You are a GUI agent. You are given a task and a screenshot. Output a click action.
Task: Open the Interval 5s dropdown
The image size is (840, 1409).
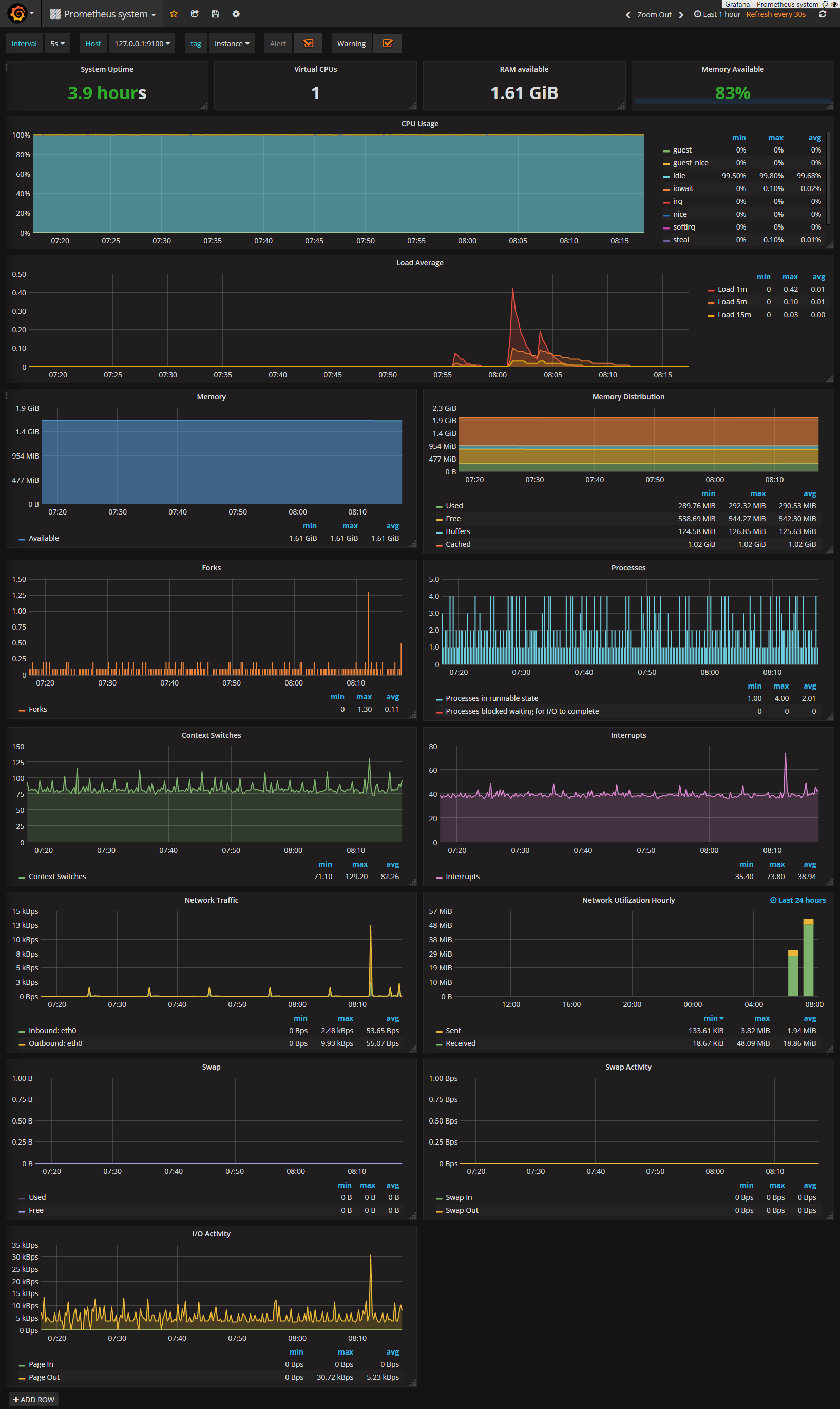[57, 44]
